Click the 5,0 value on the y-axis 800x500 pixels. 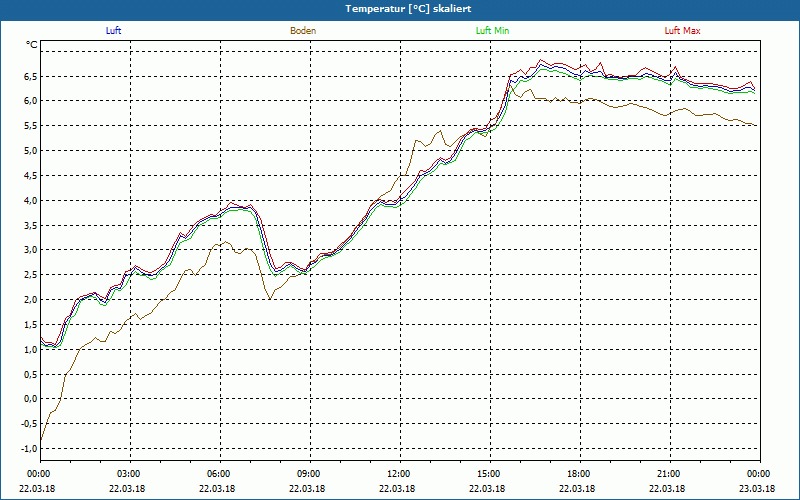30,151
